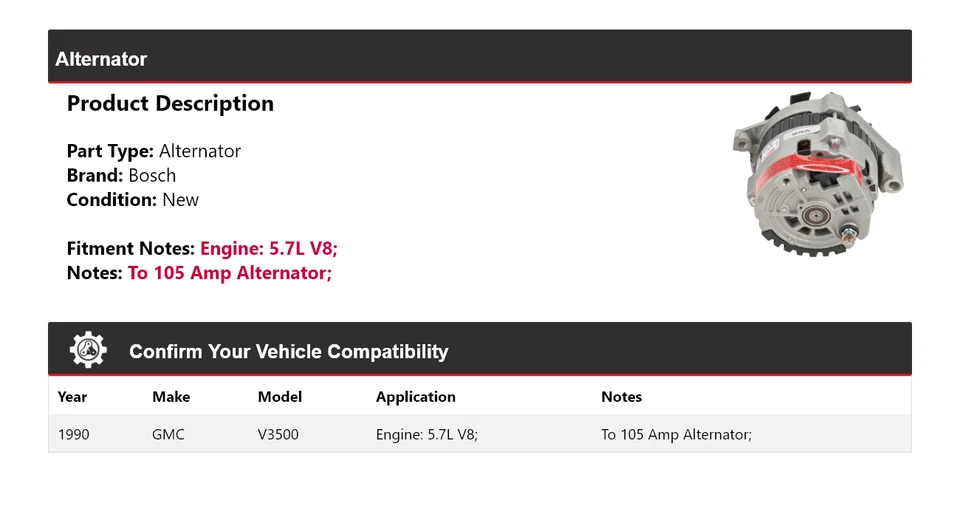Click the table's To 105 Amp Alternator cell

click(x=676, y=435)
